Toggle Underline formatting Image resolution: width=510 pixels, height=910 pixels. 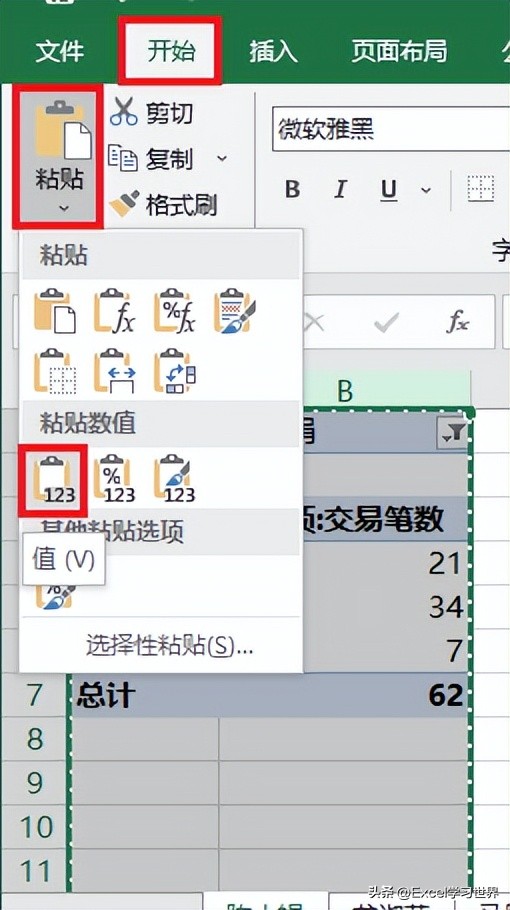click(389, 190)
